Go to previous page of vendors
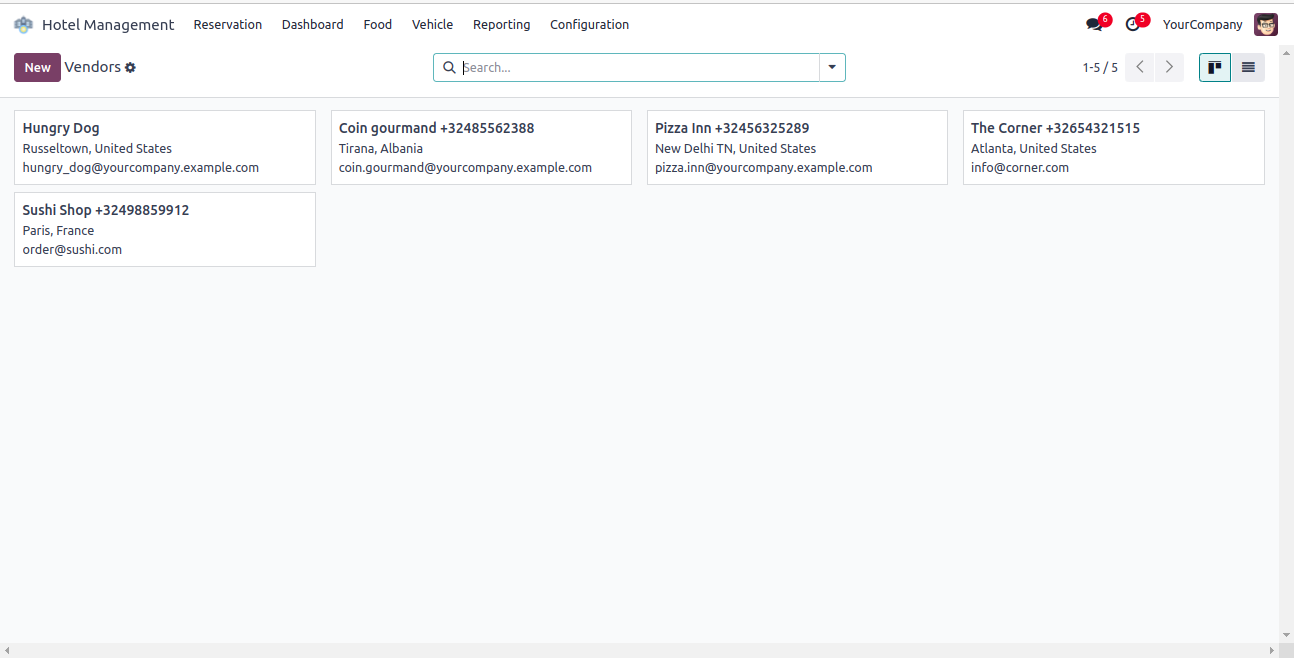 pyautogui.click(x=1140, y=67)
